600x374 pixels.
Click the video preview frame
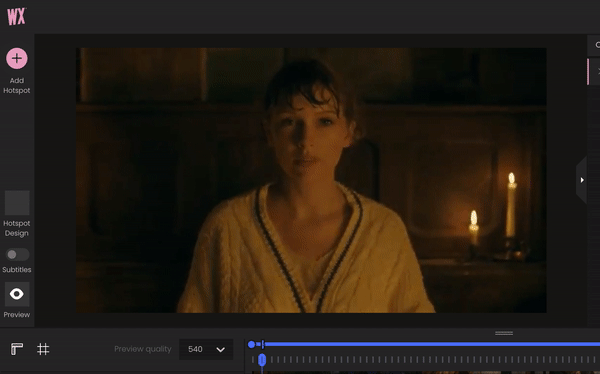pos(311,180)
